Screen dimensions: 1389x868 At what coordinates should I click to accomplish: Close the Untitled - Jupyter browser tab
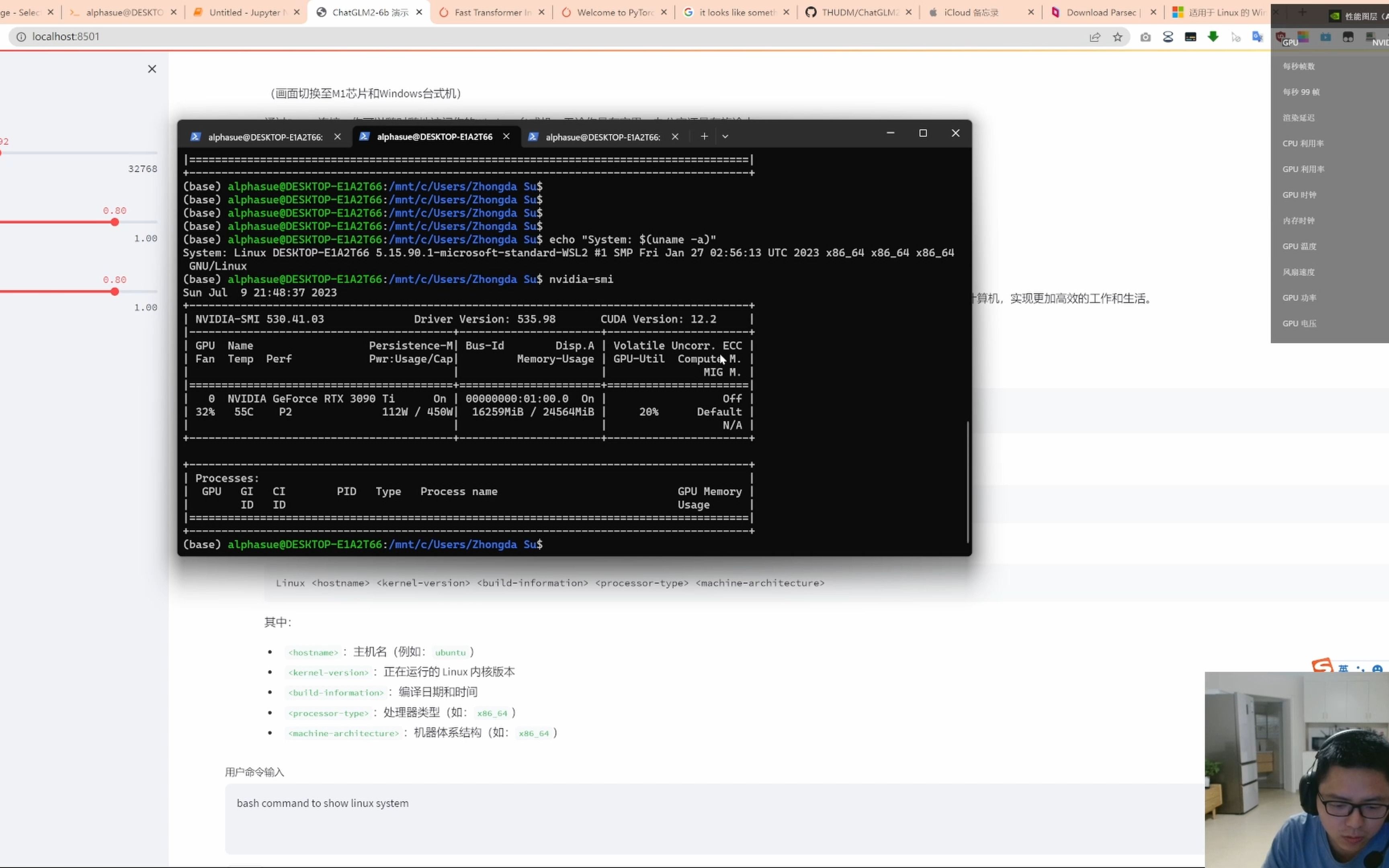297,12
